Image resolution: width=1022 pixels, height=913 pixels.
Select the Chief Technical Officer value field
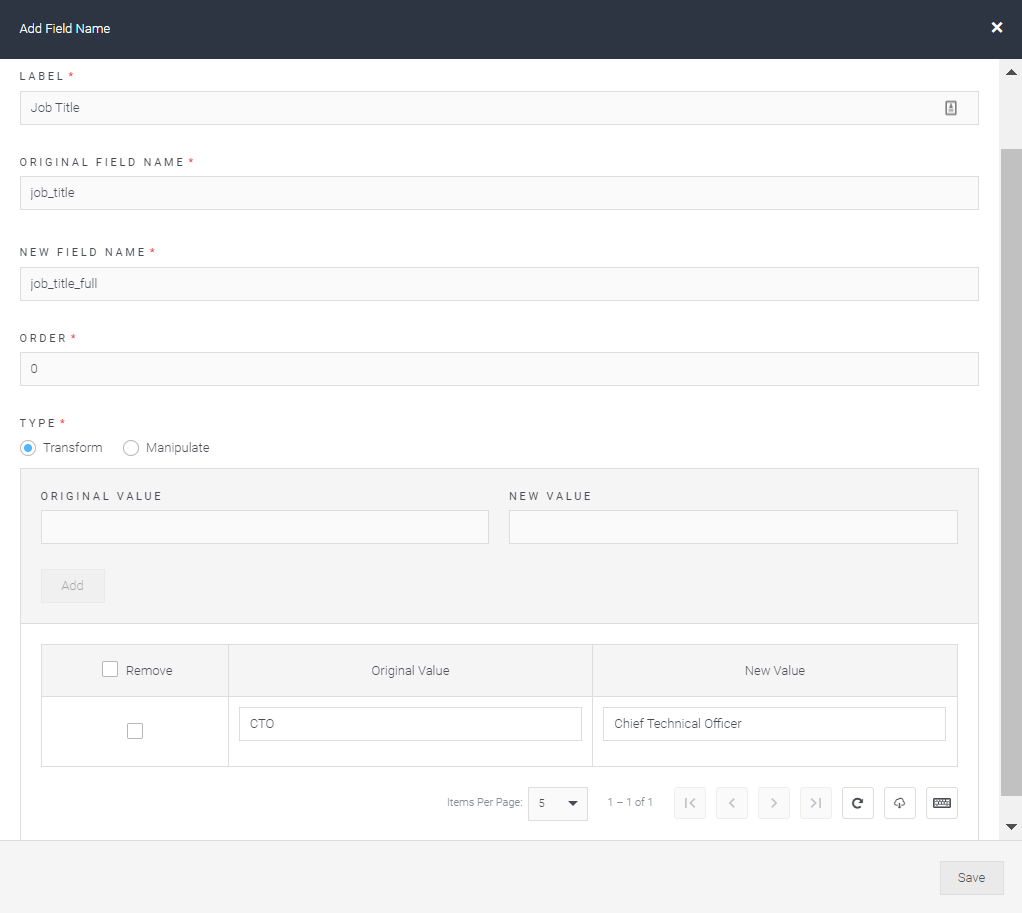774,723
